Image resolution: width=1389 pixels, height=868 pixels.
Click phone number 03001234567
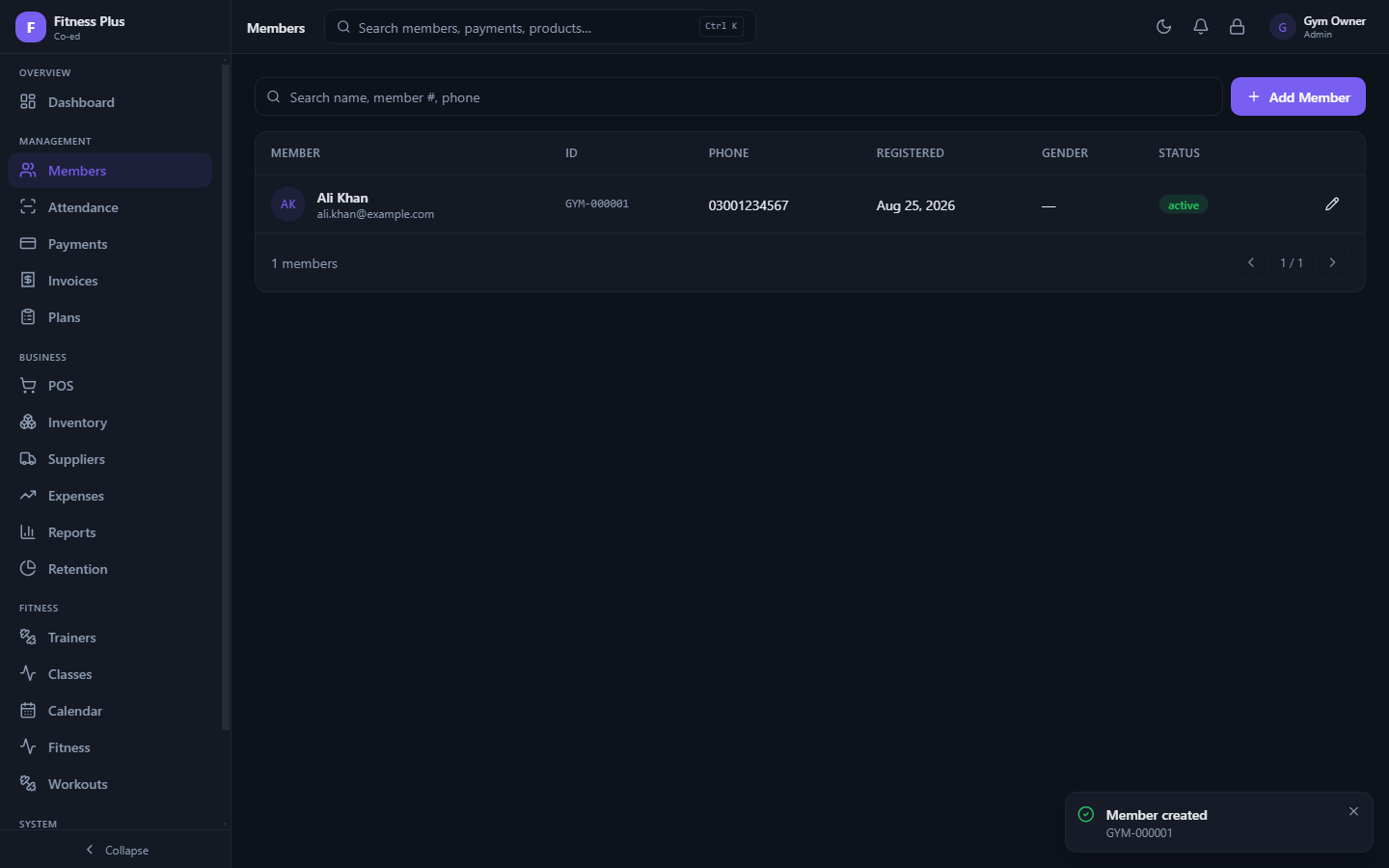[x=749, y=205]
